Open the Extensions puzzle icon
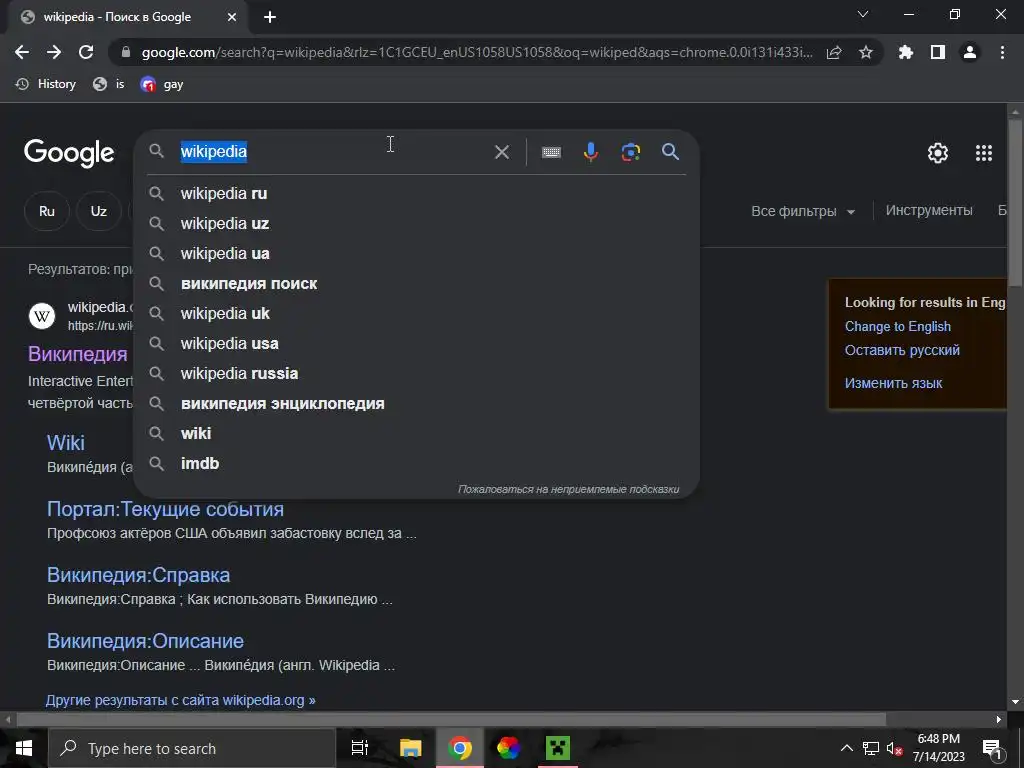This screenshot has height=768, width=1024. [906, 52]
